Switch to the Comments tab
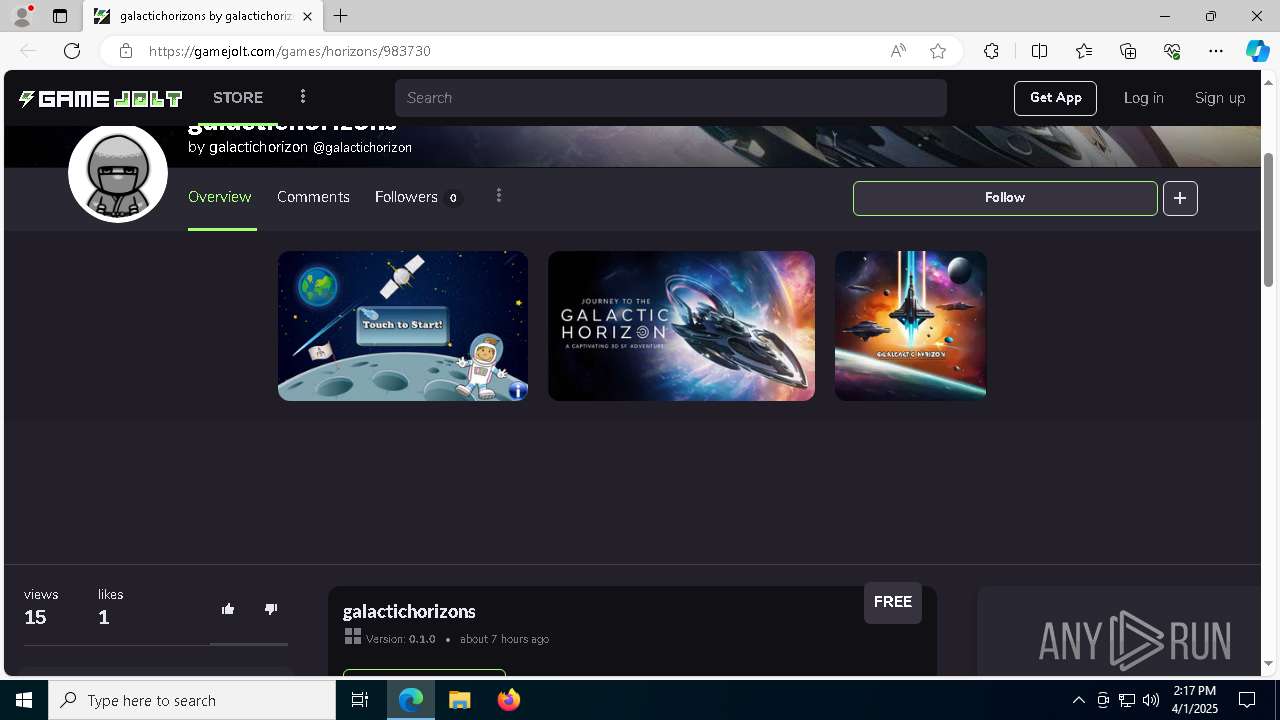The height and width of the screenshot is (720, 1280). click(313, 197)
